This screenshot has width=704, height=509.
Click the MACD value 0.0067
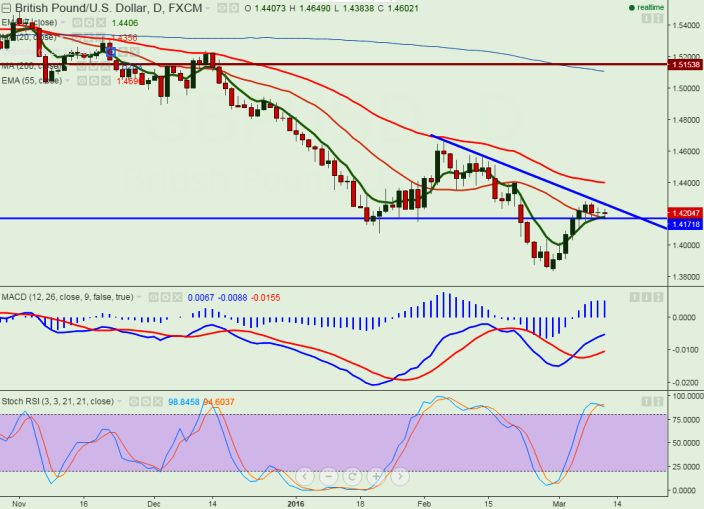[201, 298]
